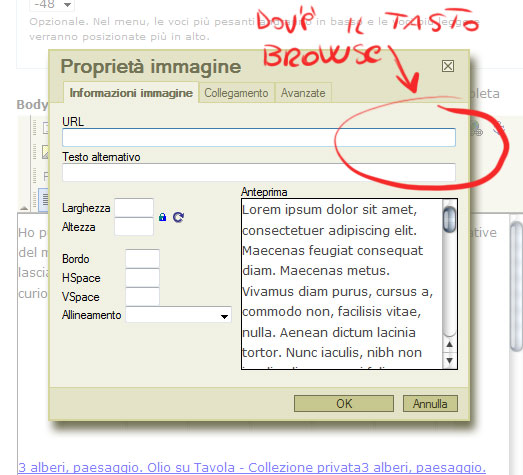Switch to the Collegamento tab
523x475 pixels.
point(236,93)
